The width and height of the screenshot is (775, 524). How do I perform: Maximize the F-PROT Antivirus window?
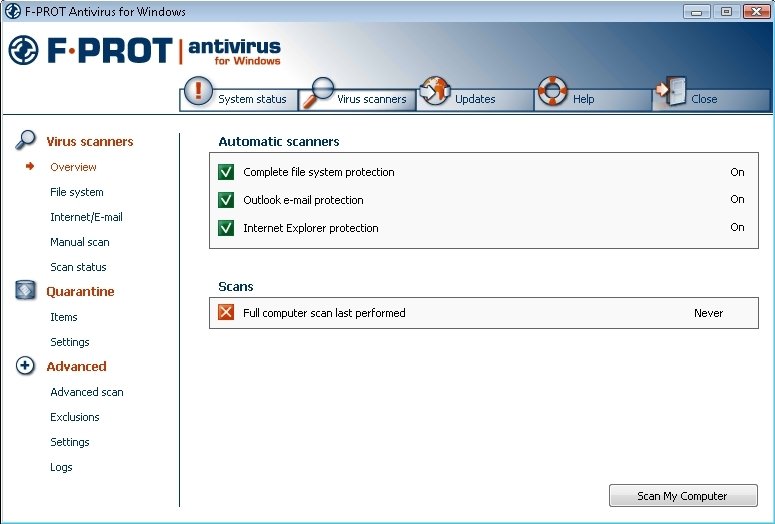pos(726,11)
